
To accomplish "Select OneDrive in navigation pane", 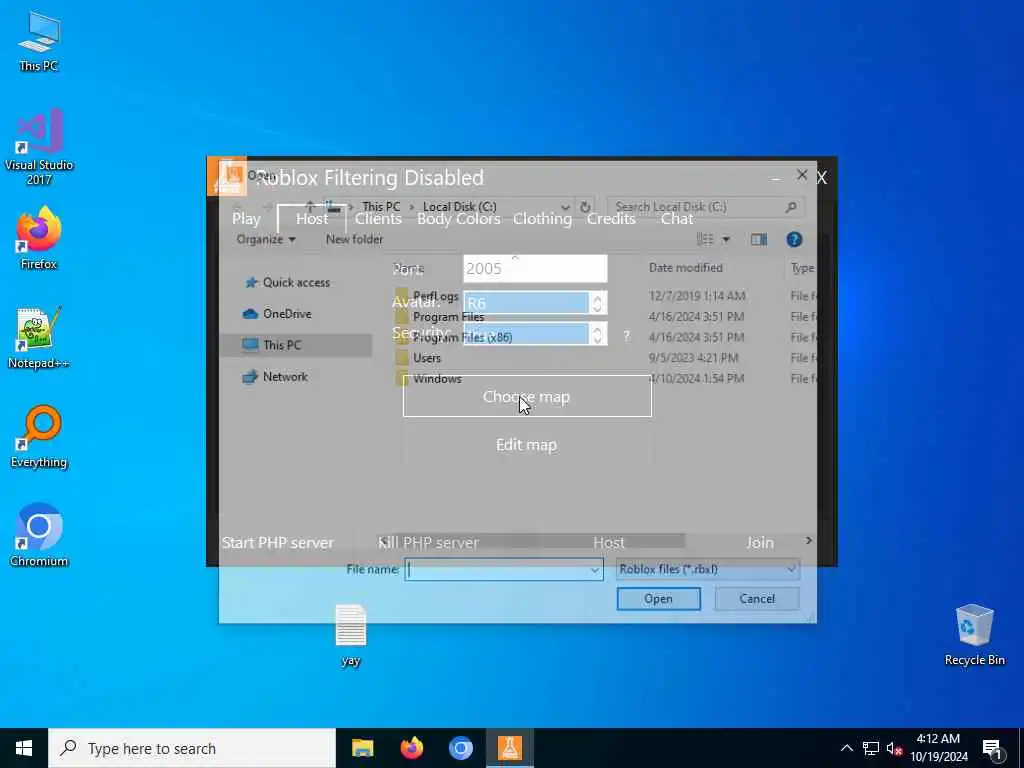I will pyautogui.click(x=278, y=314).
